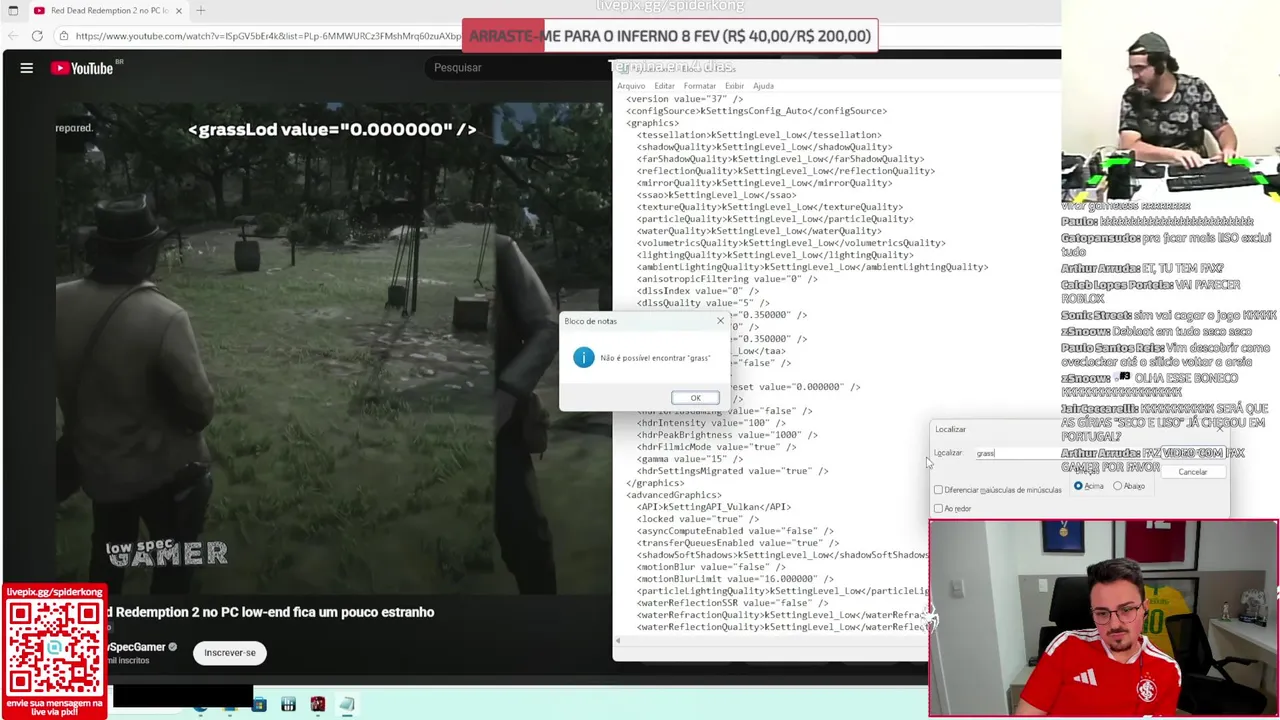Enable the Ao redor checkbox

[x=938, y=509]
